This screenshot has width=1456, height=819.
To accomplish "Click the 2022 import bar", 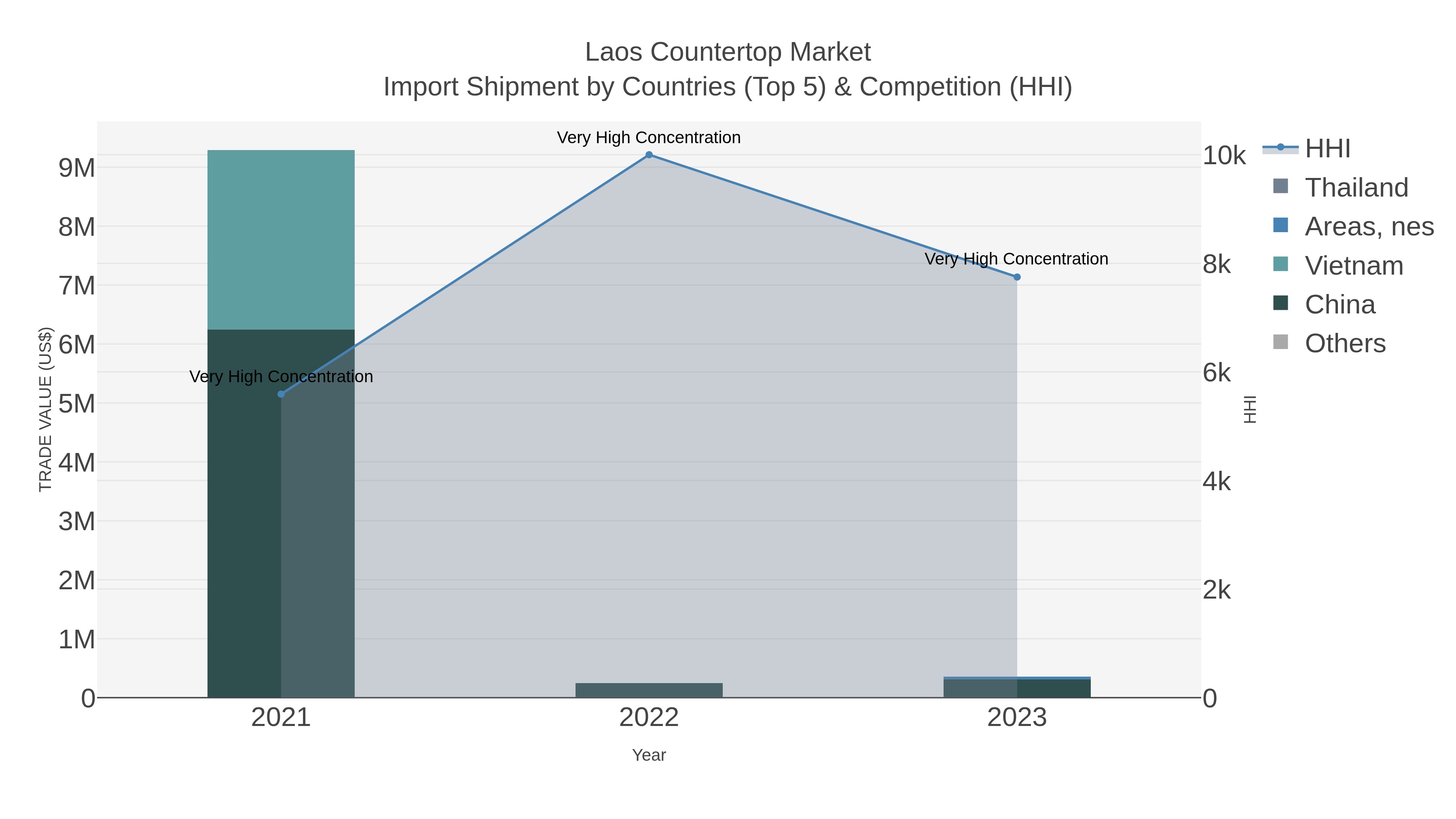I will [649, 690].
